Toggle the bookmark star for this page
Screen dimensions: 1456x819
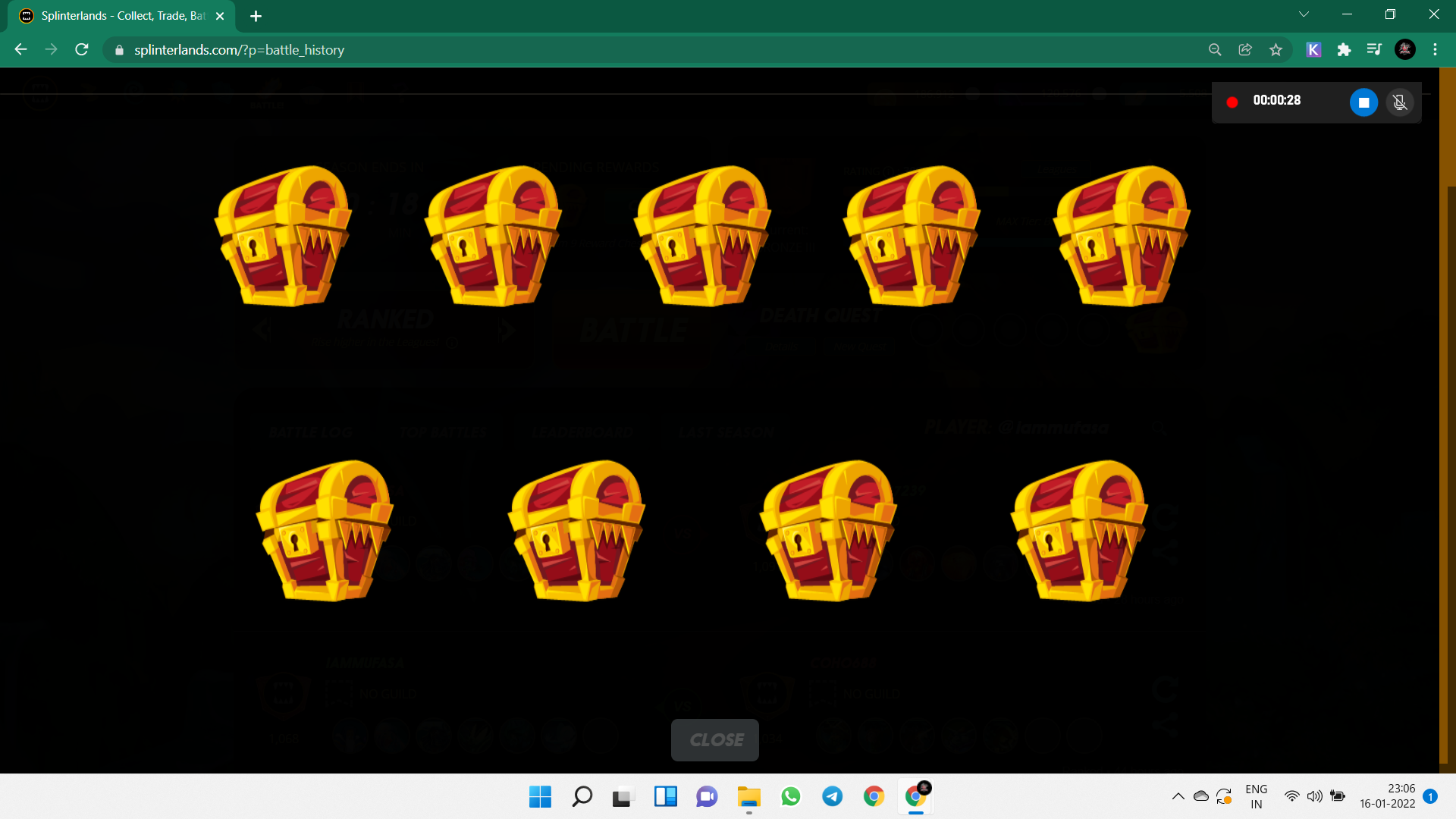[x=1276, y=49]
